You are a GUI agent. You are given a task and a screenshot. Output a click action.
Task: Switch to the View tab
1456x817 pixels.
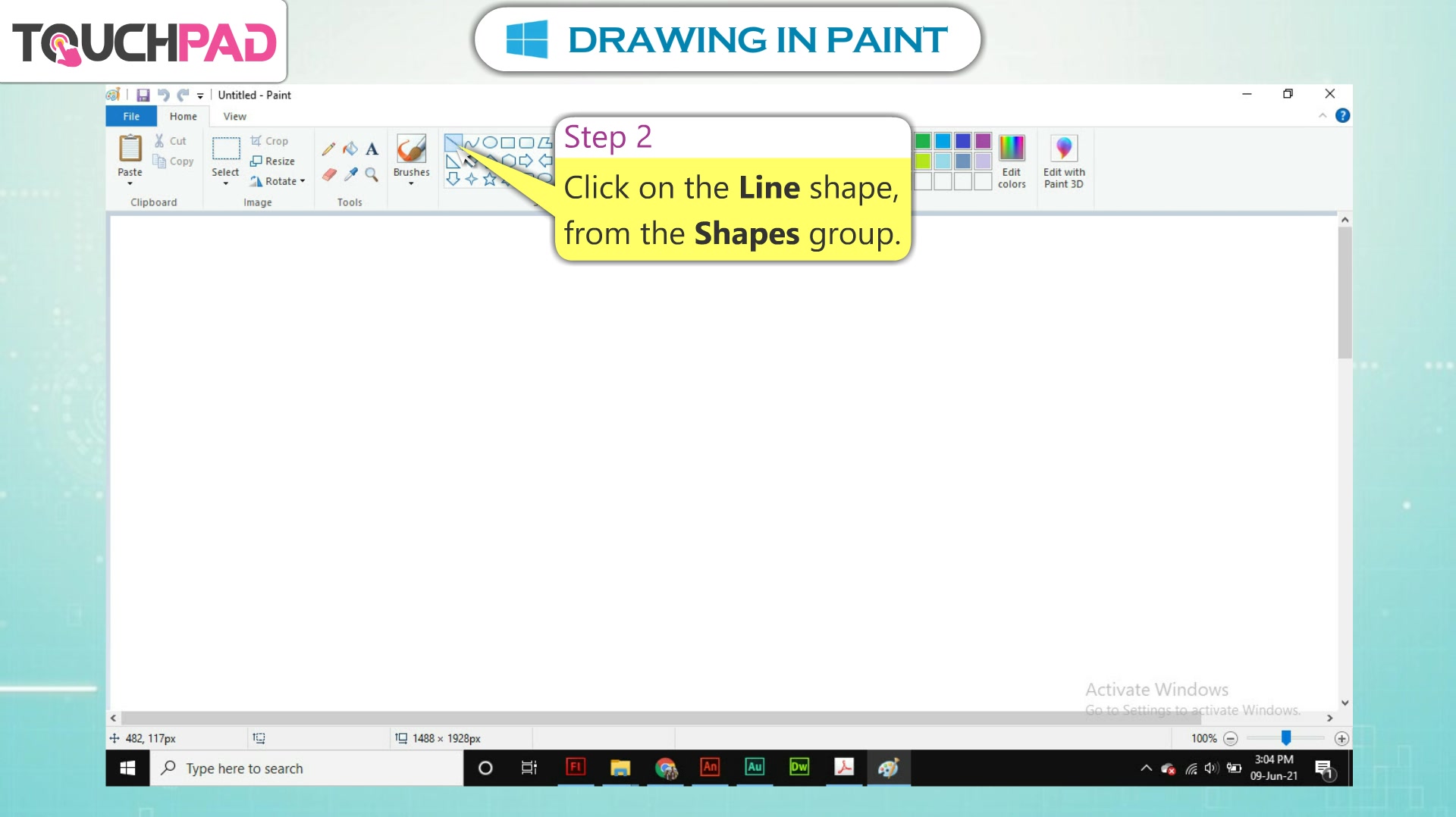(234, 116)
